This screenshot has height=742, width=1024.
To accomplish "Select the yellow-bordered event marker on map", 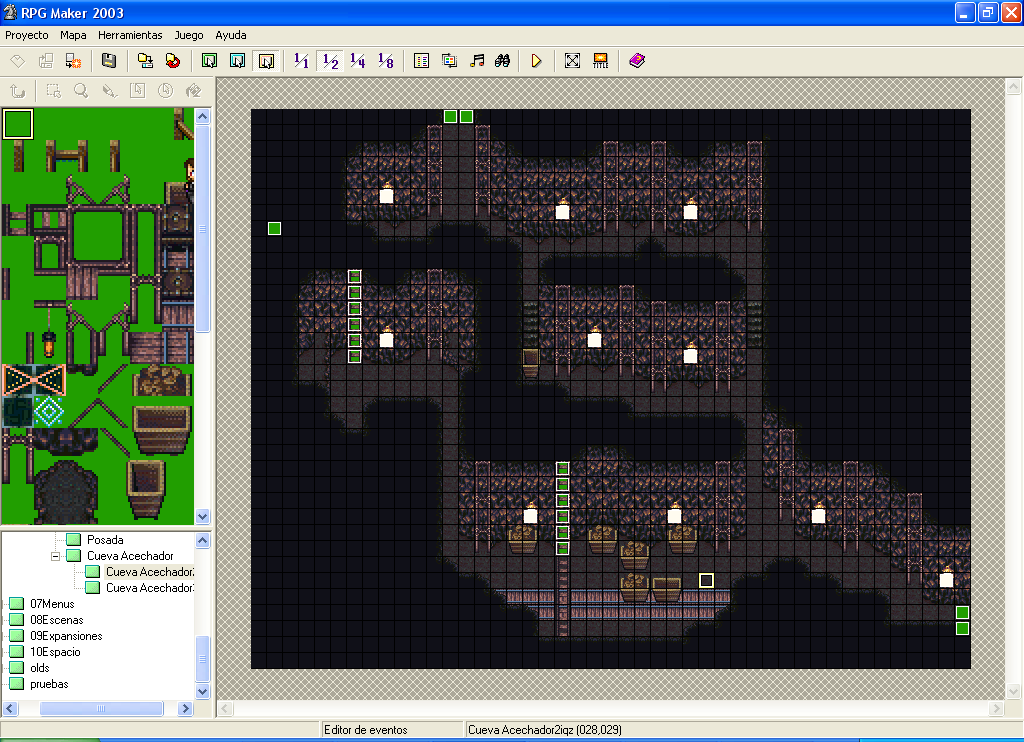I will click(706, 581).
